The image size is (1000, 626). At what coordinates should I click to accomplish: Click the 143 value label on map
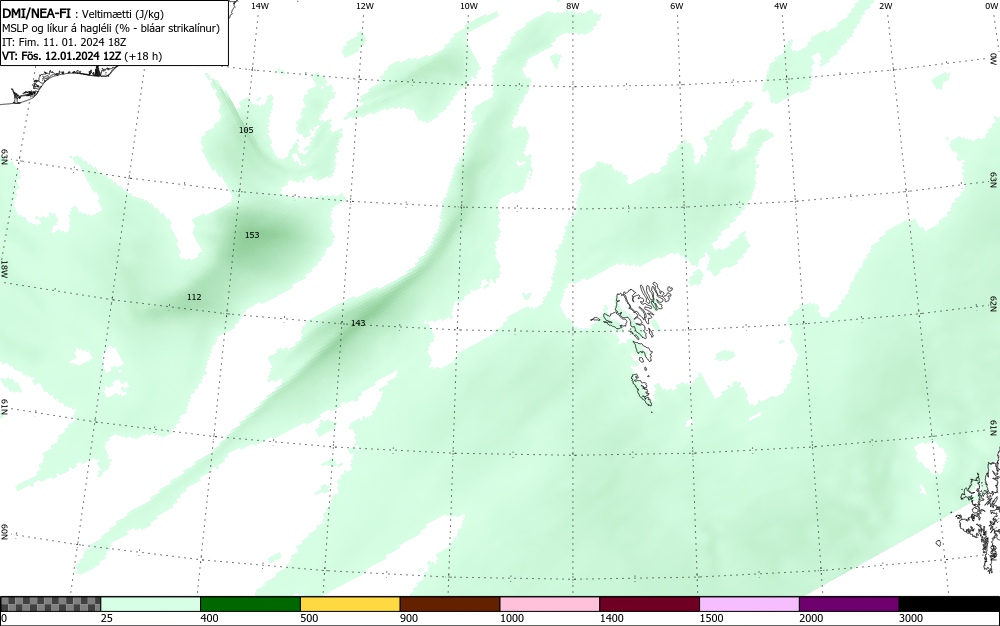pyautogui.click(x=358, y=323)
